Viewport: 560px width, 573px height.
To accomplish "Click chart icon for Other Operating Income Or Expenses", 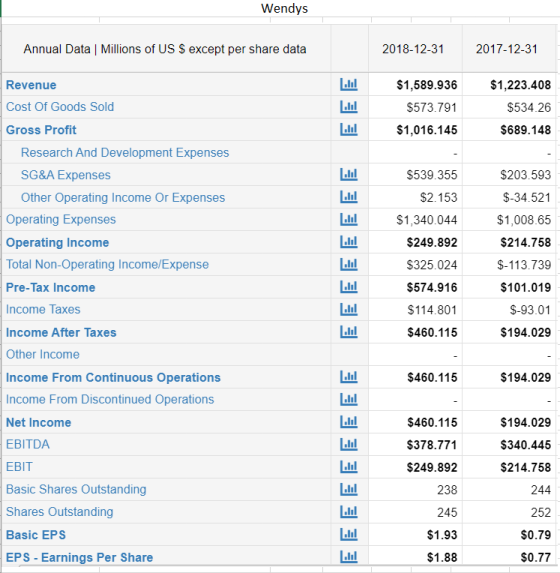I will (x=349, y=197).
